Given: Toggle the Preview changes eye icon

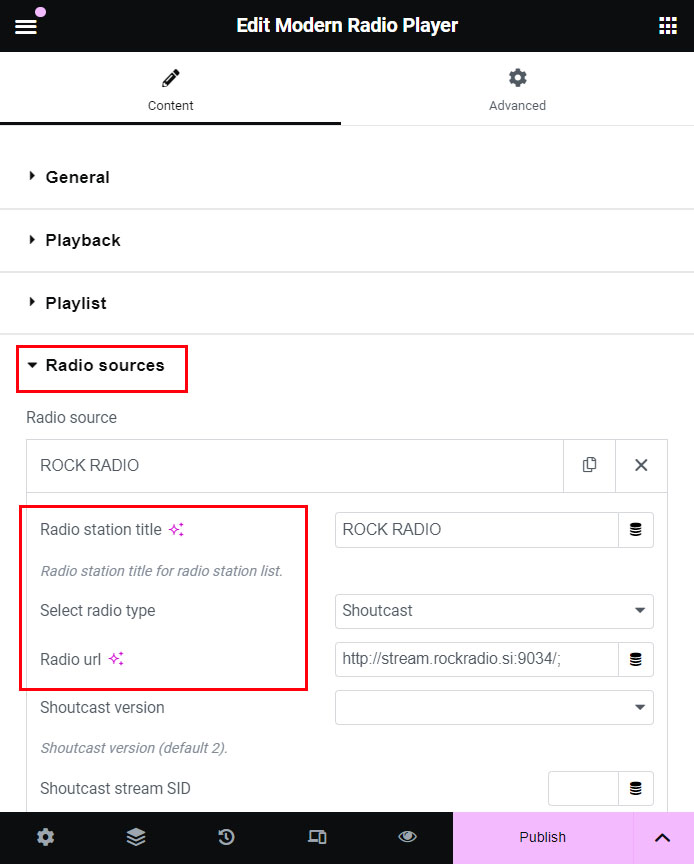Looking at the screenshot, I should click(407, 837).
